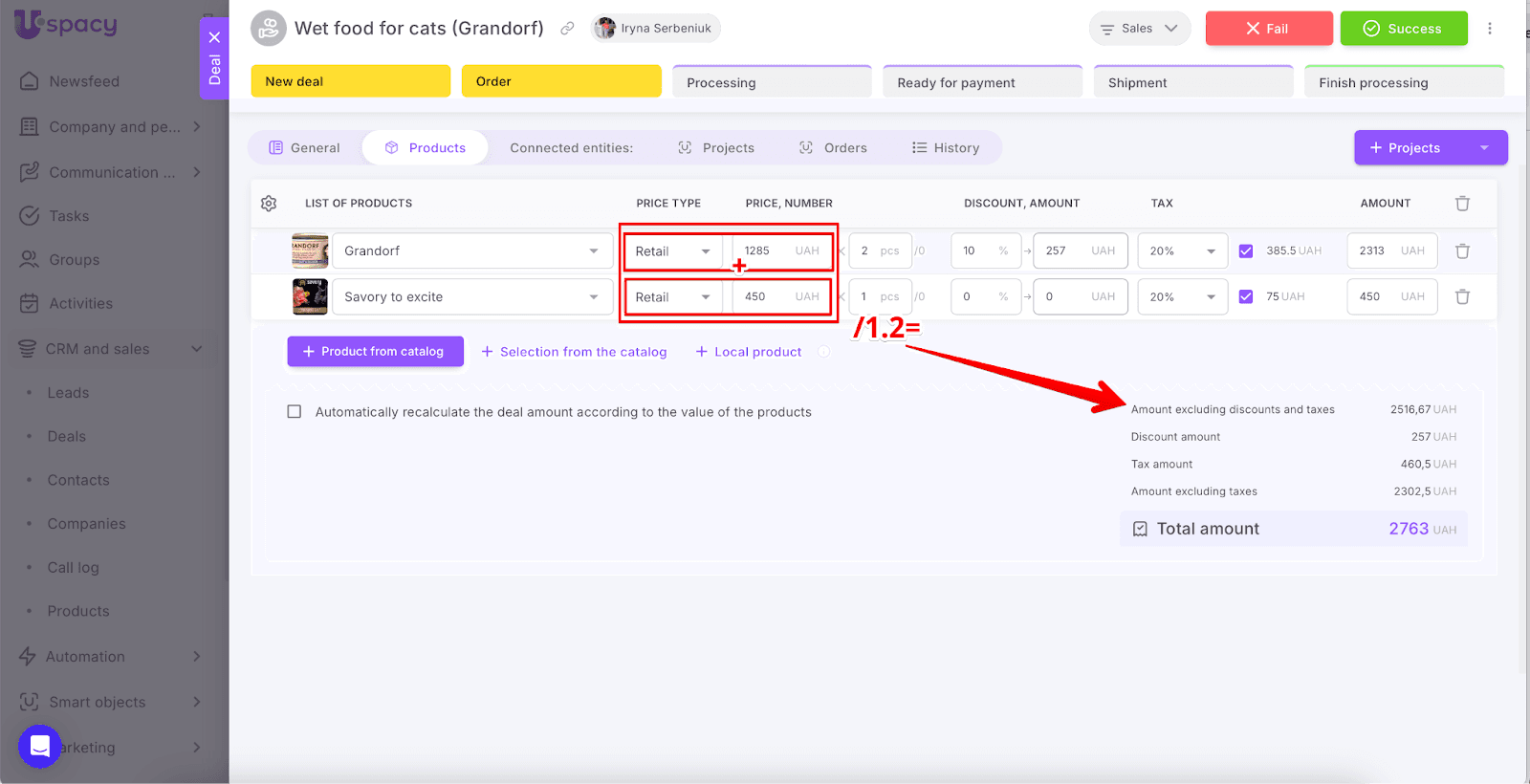Switch to the General tab
The height and width of the screenshot is (784, 1530).
pos(304,148)
